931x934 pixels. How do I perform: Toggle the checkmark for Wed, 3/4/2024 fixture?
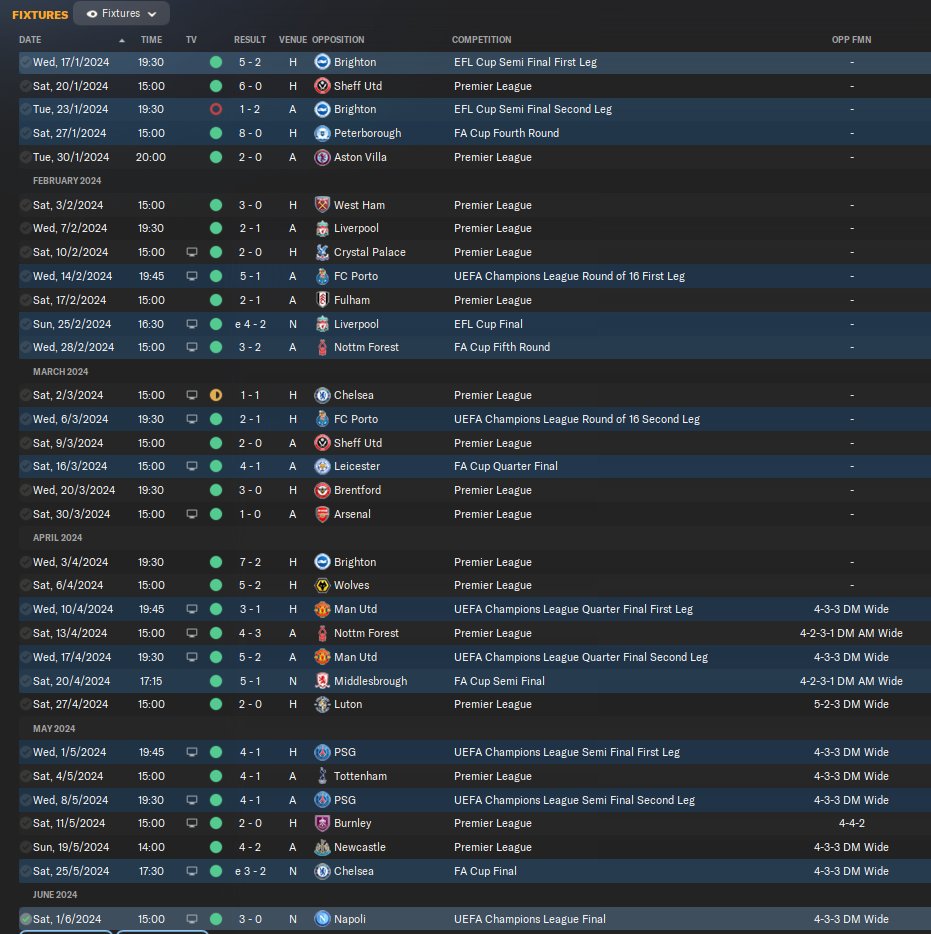pyautogui.click(x=26, y=562)
